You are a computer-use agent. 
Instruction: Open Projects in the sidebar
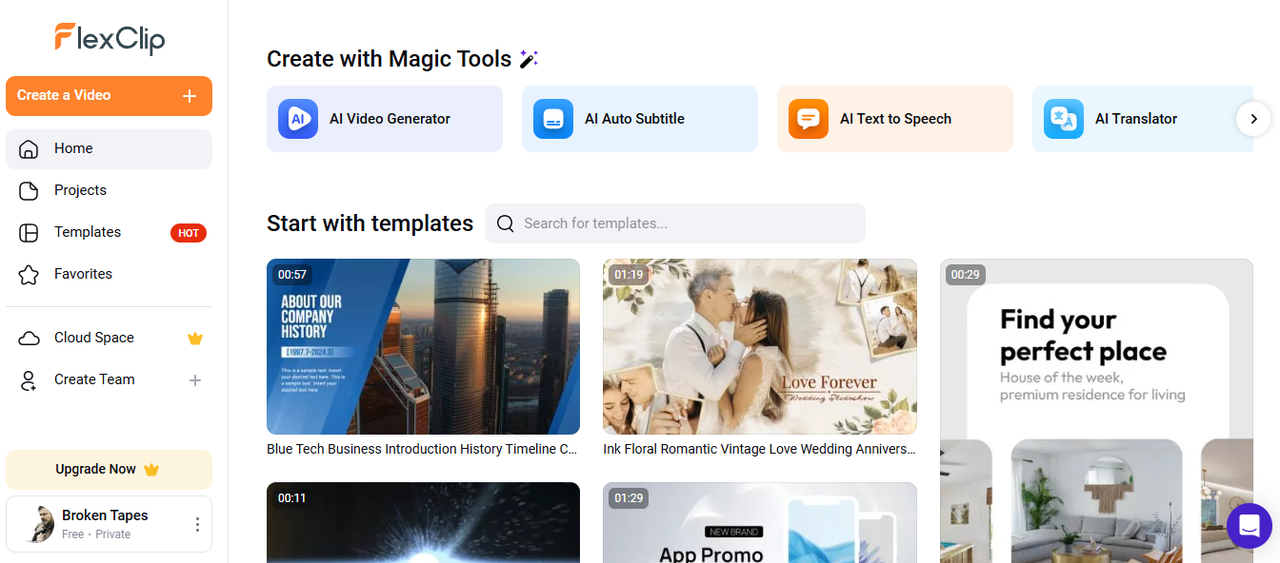click(x=109, y=191)
